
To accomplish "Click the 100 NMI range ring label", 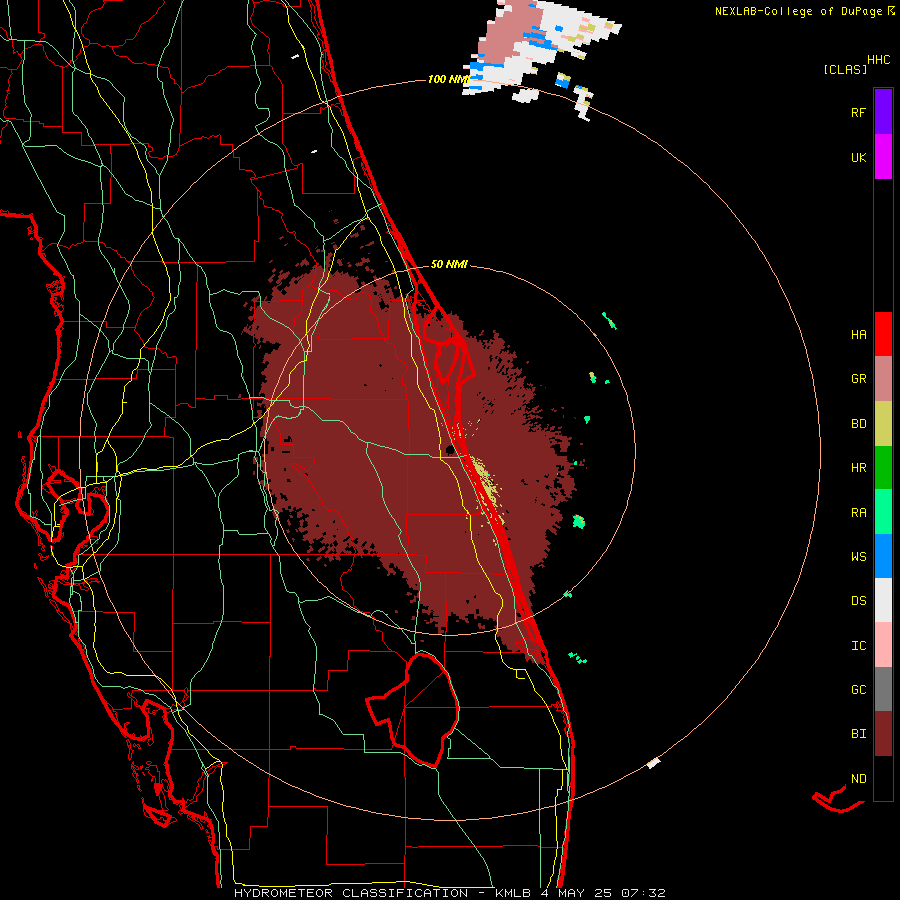I will click(x=448, y=79).
